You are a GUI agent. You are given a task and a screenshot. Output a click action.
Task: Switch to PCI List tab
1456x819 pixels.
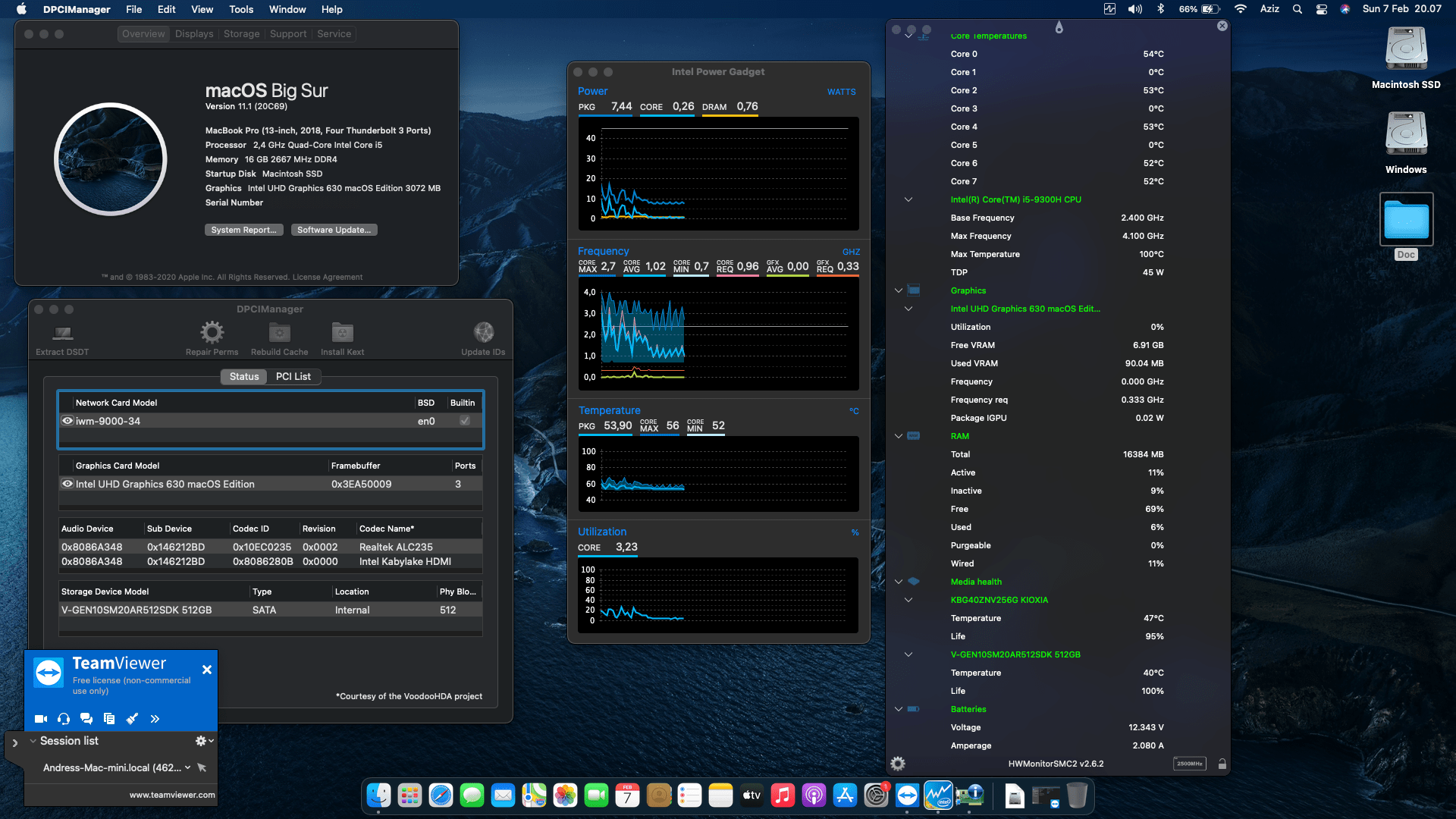[x=293, y=376]
